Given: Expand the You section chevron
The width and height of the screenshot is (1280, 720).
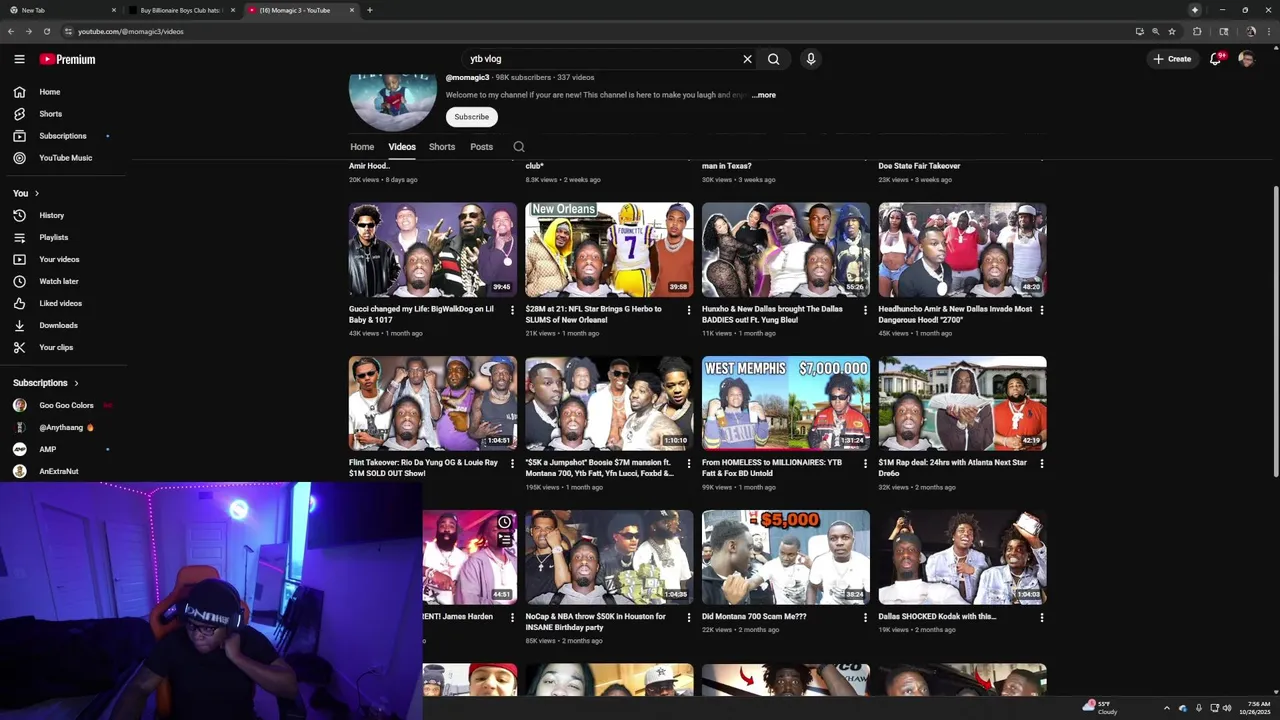Looking at the screenshot, I should point(37,193).
